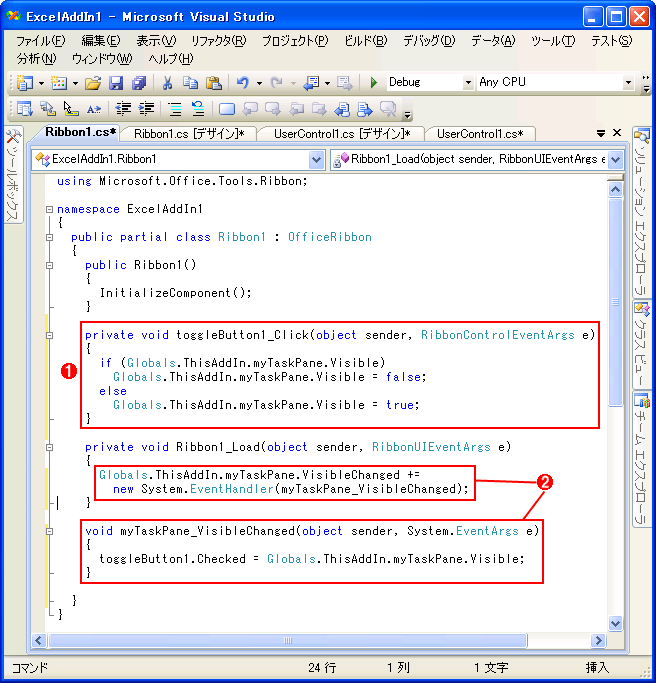Open the デバッグ(D) menu

(429, 41)
